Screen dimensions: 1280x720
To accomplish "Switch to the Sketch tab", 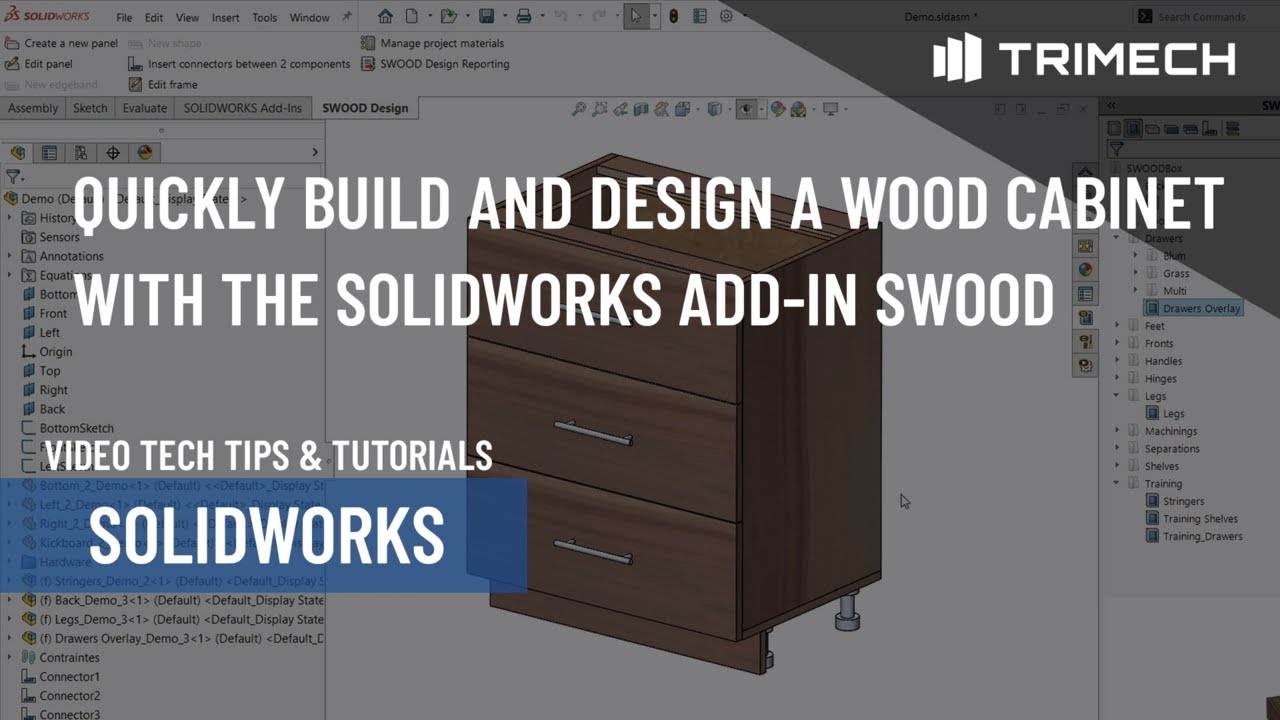I will (x=90, y=108).
